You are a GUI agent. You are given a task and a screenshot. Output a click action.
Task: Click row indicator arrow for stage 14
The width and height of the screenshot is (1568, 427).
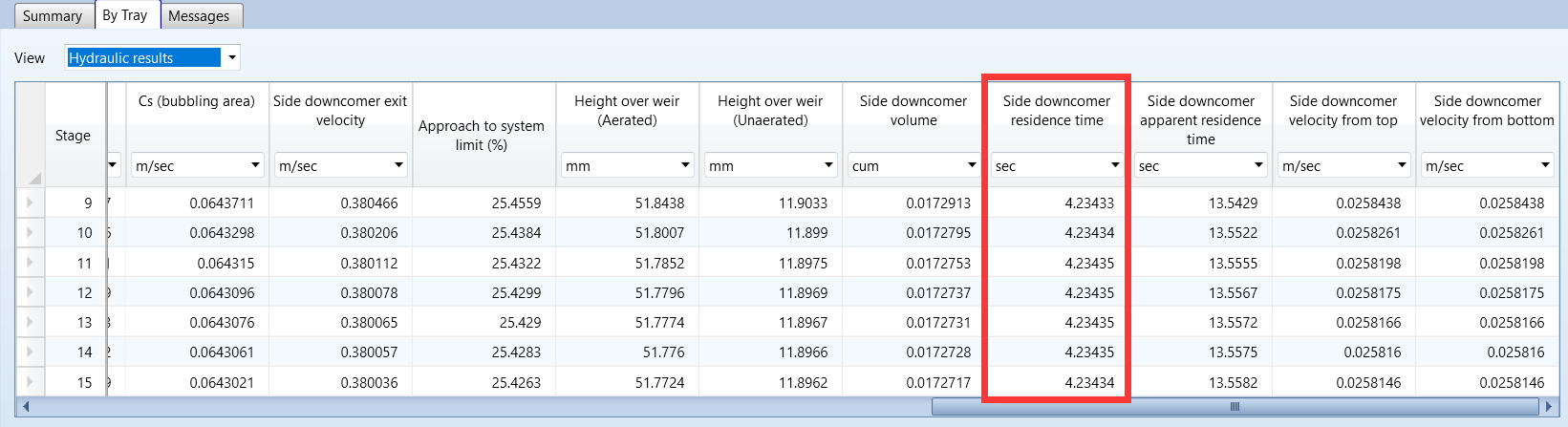coord(30,352)
